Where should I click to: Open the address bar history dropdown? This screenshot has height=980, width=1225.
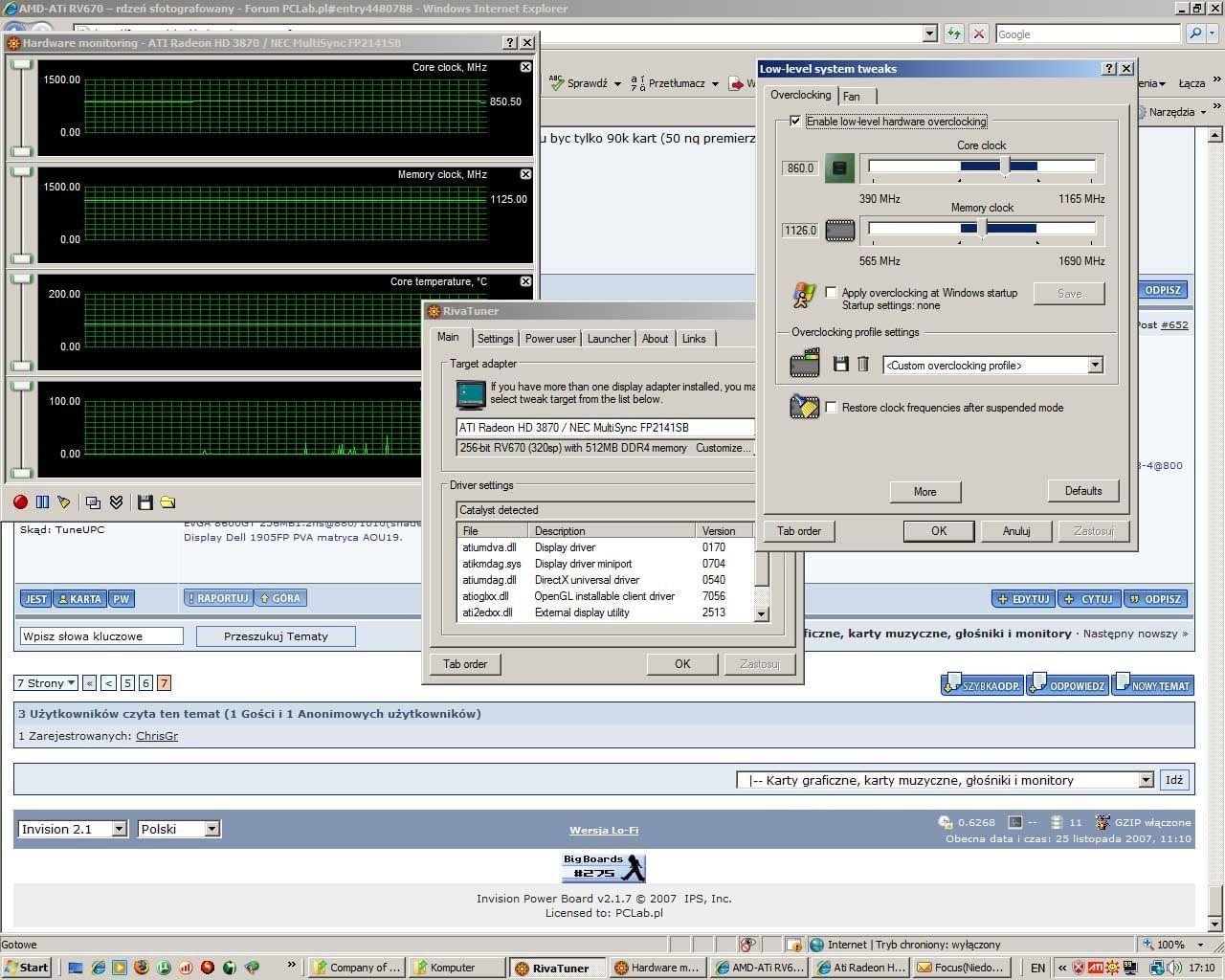point(929,33)
